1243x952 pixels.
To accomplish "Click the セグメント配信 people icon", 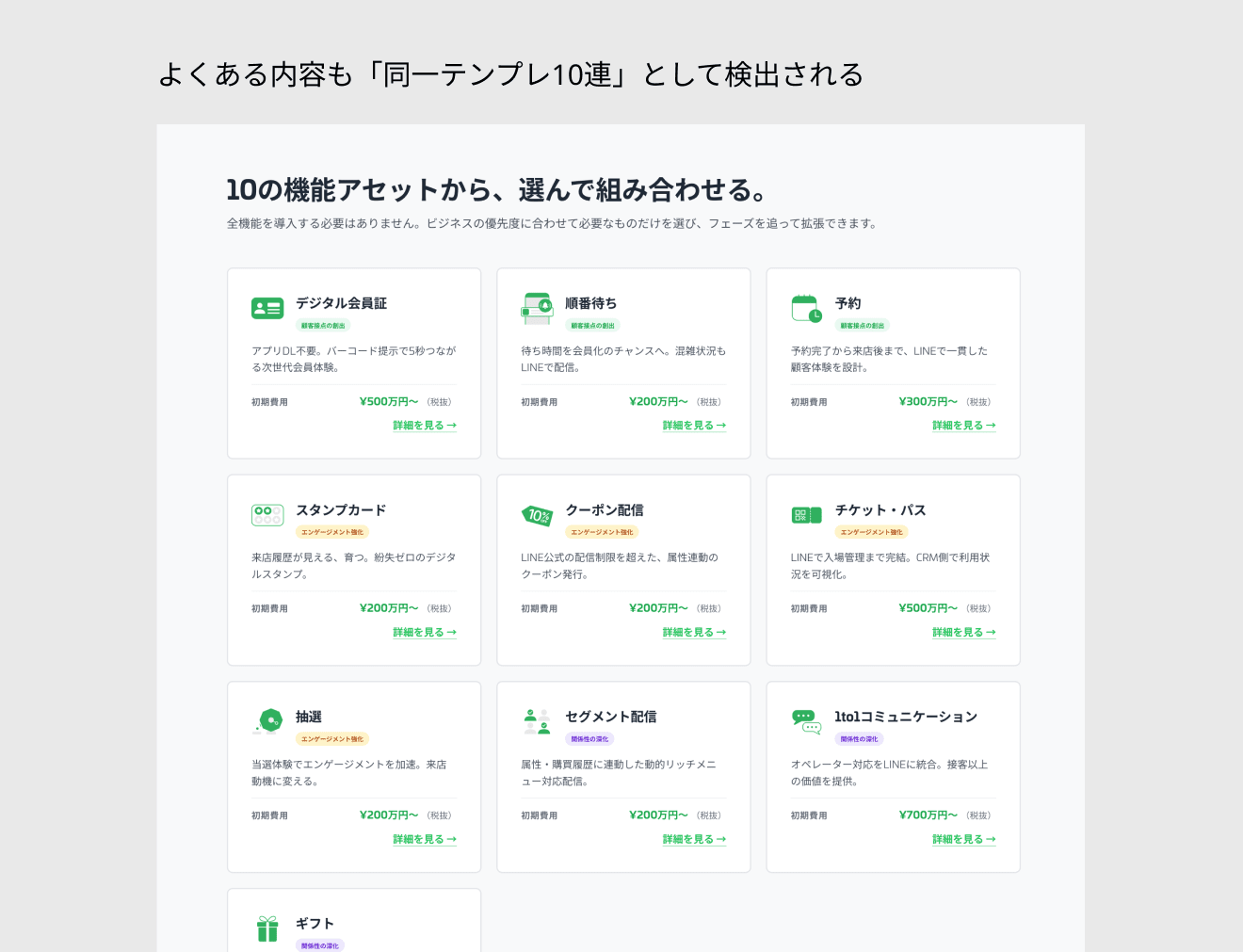I will click(x=537, y=721).
